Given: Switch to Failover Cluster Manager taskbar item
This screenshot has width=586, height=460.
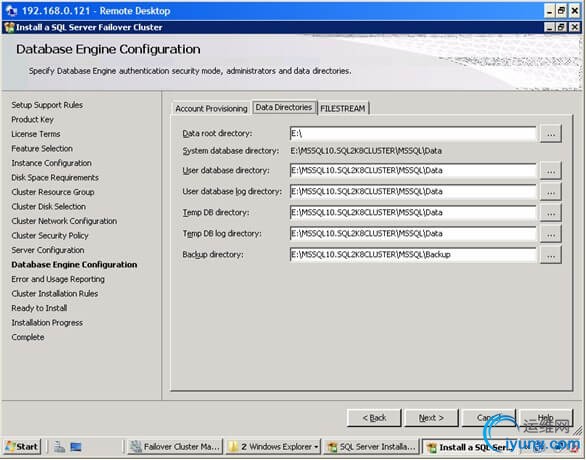Looking at the screenshot, I should click(175, 447).
